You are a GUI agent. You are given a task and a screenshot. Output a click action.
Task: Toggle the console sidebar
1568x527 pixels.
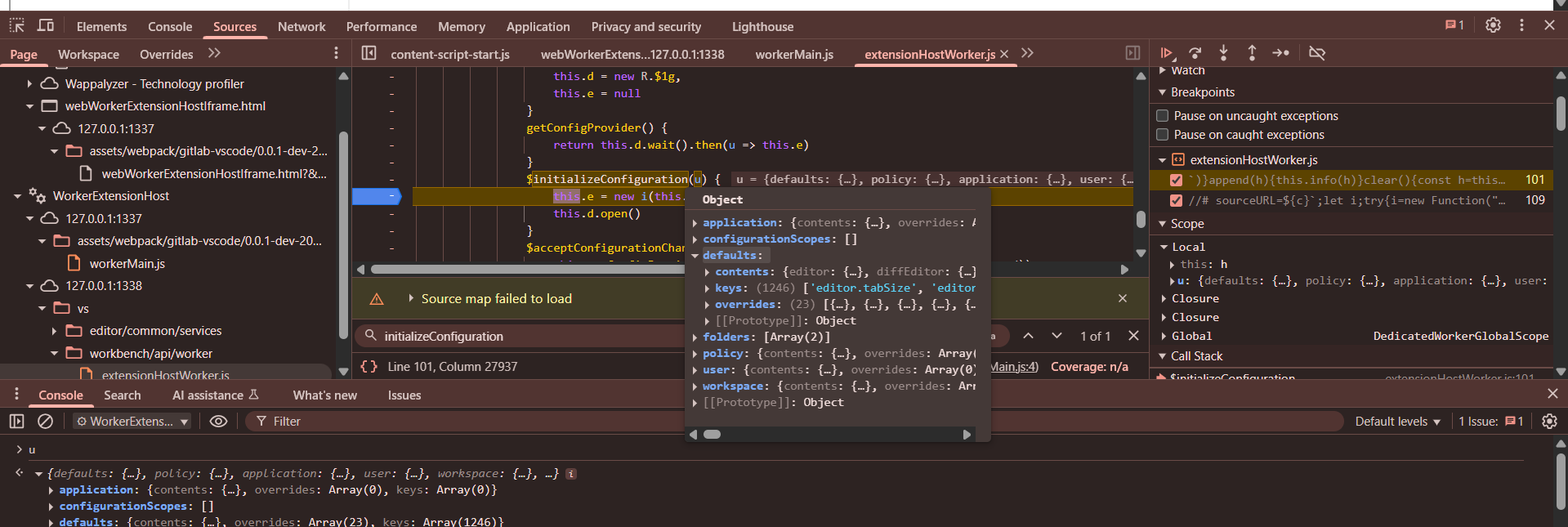pos(16,422)
